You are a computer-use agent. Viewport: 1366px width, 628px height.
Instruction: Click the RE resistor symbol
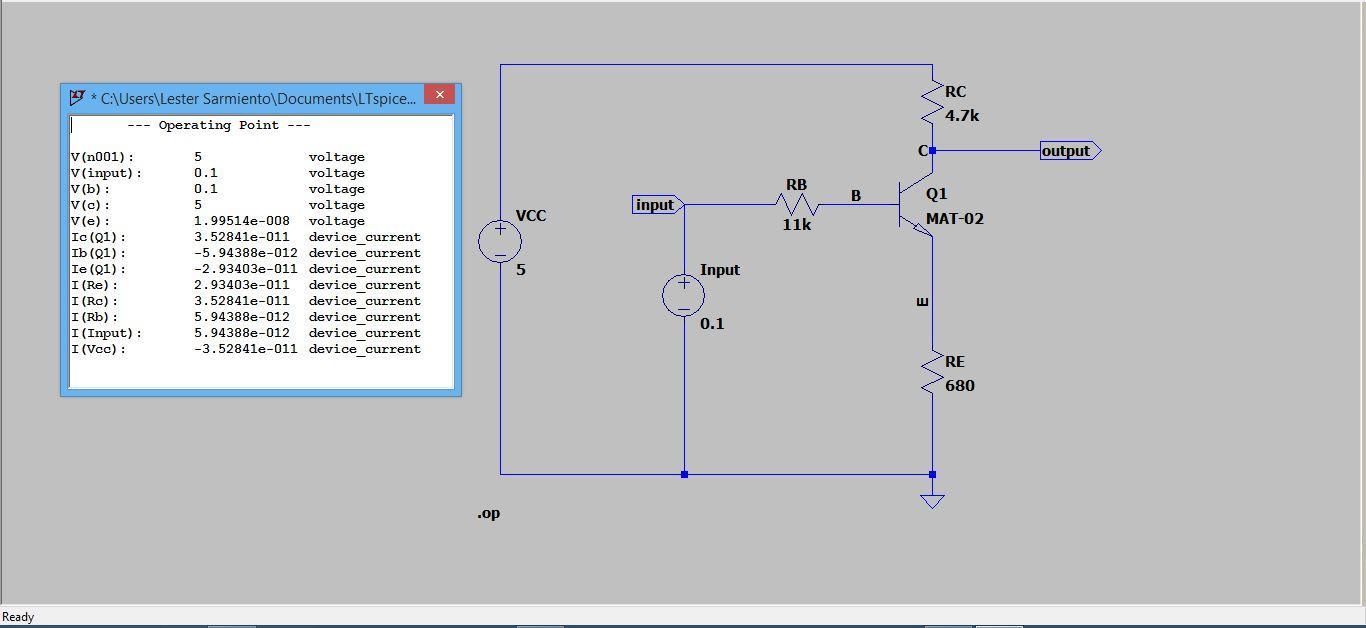click(x=932, y=373)
